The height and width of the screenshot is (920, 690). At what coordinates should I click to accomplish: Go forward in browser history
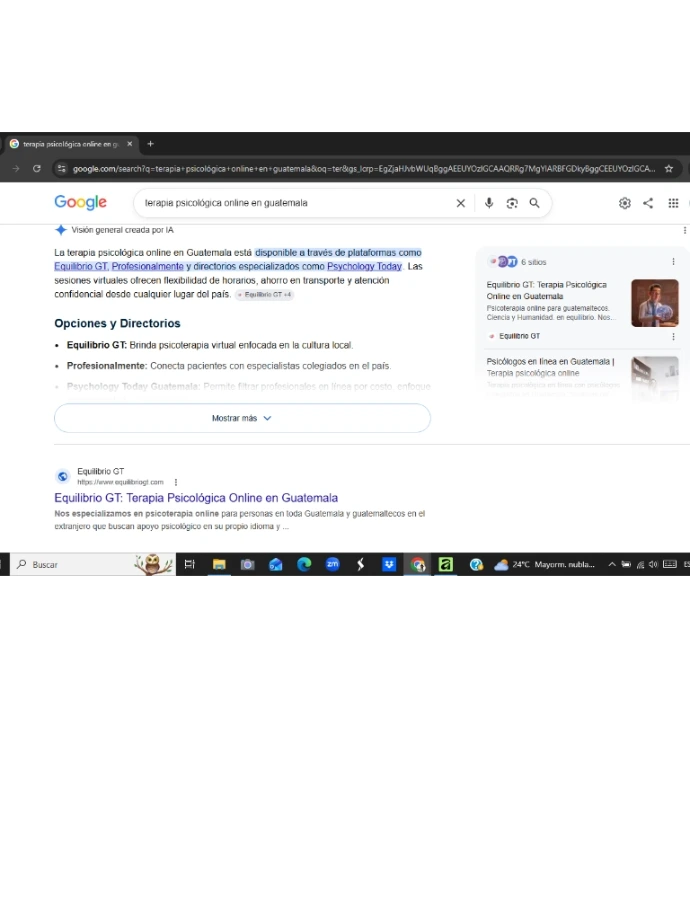[16, 168]
